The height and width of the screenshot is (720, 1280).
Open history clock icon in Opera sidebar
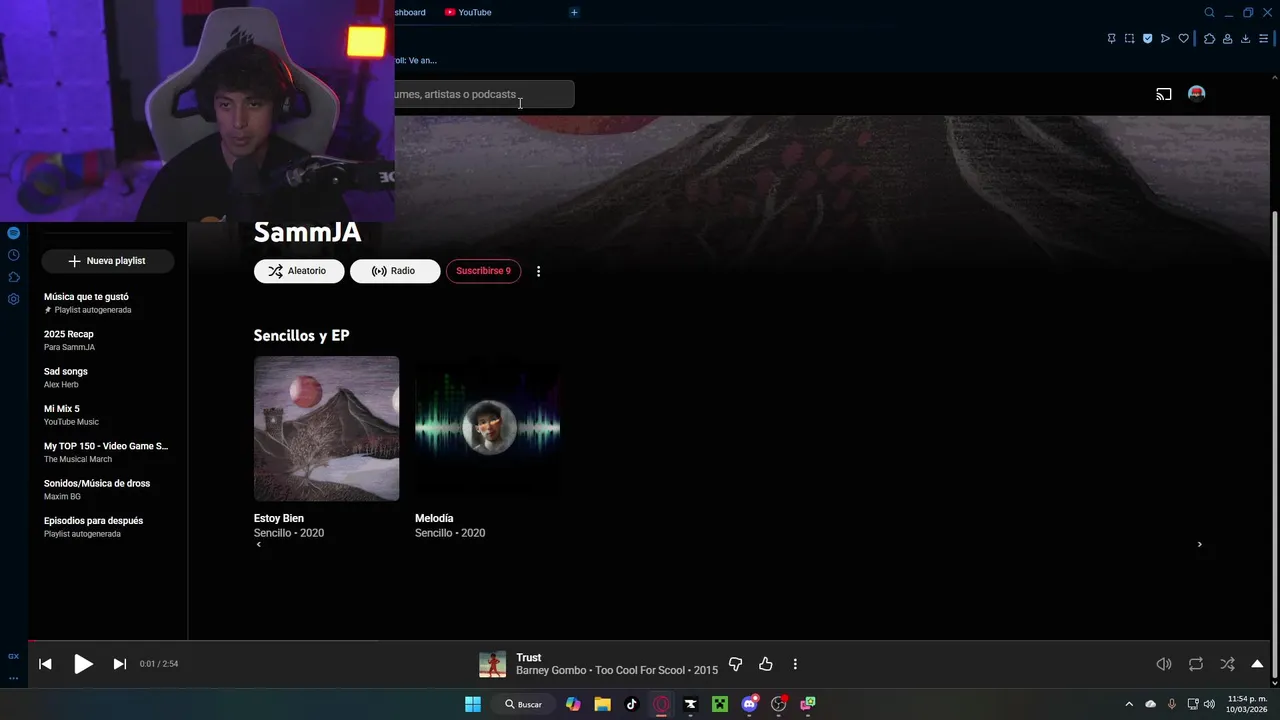pos(13,255)
